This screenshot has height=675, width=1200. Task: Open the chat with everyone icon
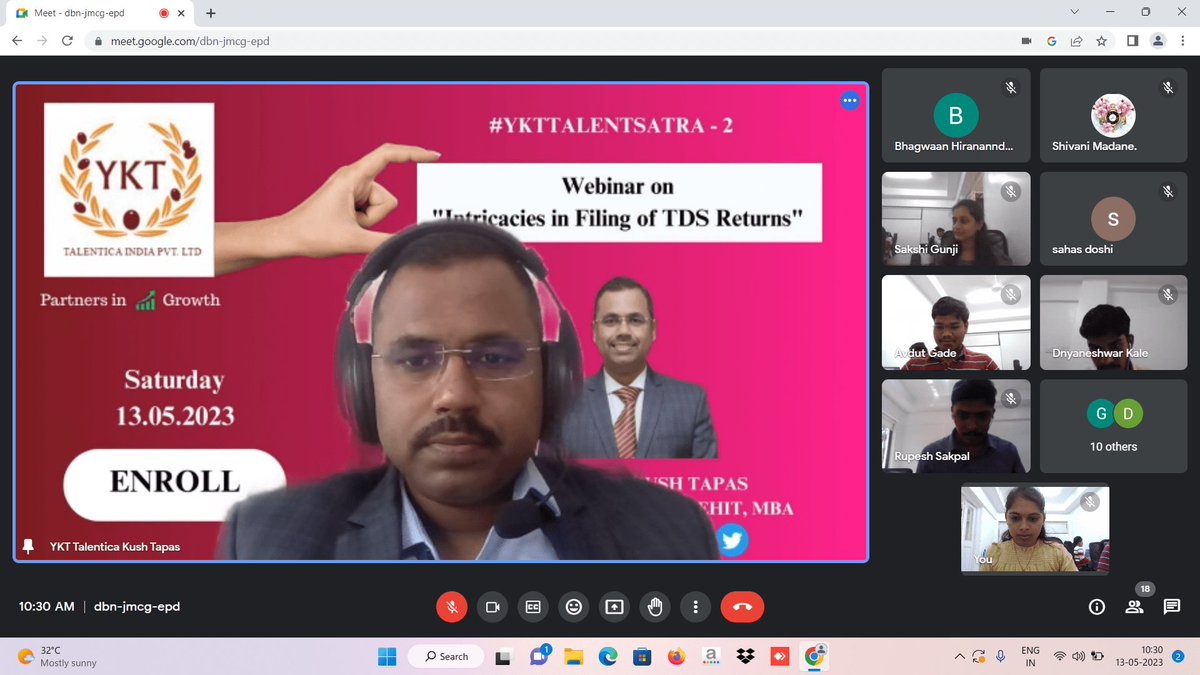point(1171,607)
